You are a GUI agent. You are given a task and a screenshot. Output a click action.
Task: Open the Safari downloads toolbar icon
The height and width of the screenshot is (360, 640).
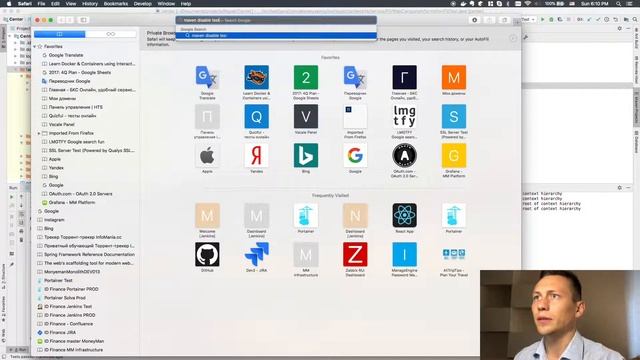(474, 20)
